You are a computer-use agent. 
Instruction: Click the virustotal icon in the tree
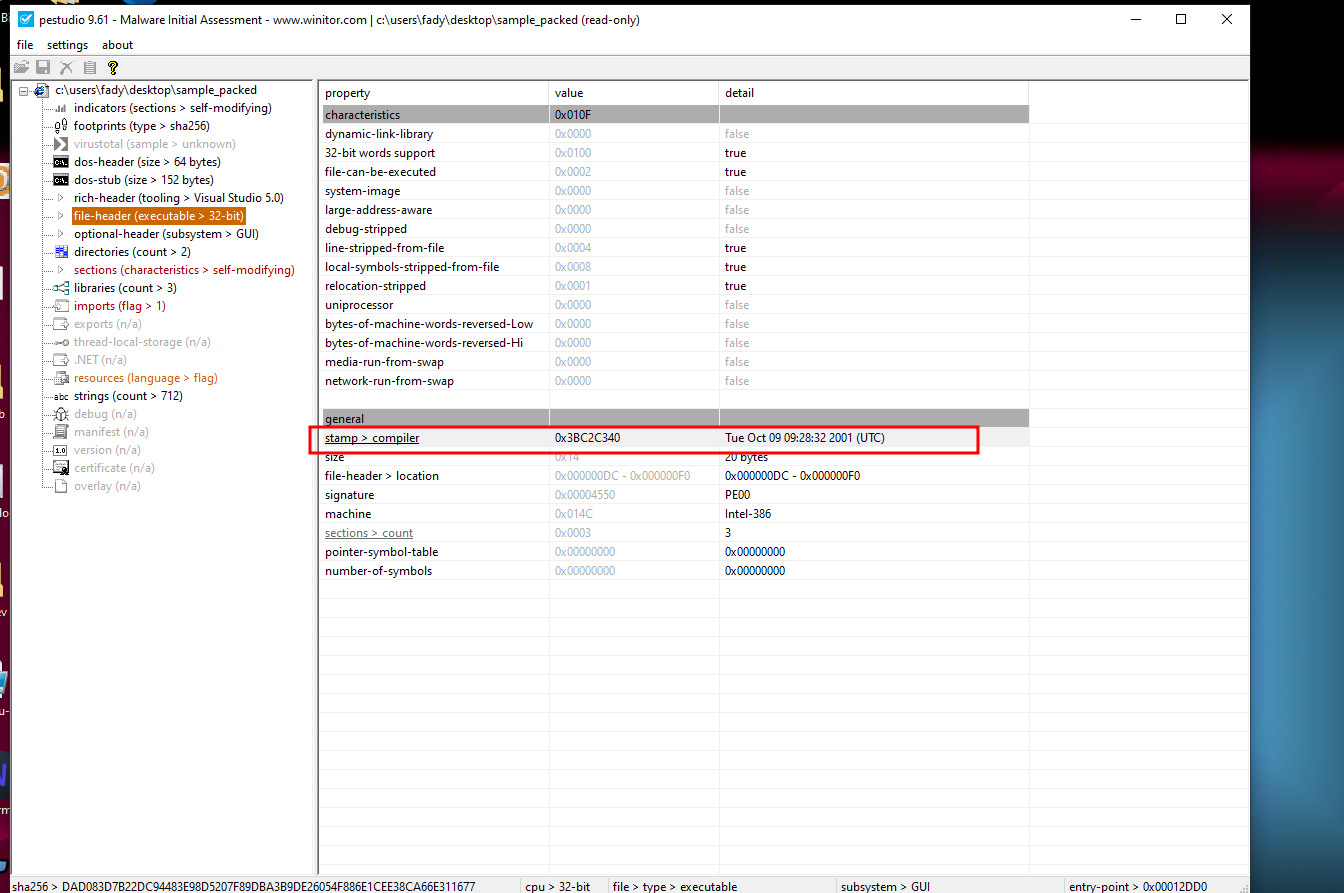(61, 144)
